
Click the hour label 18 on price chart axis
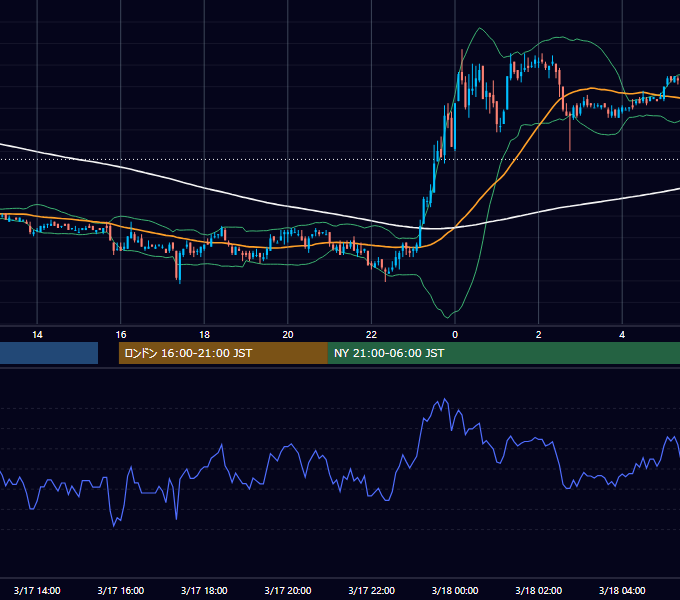click(x=204, y=335)
